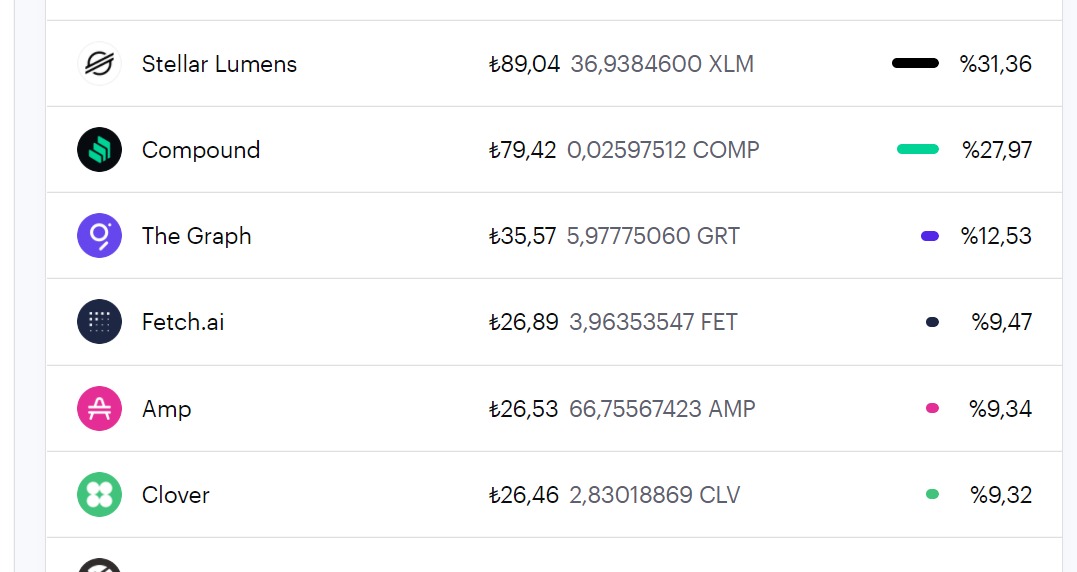Open the Compound asset name

(201, 150)
